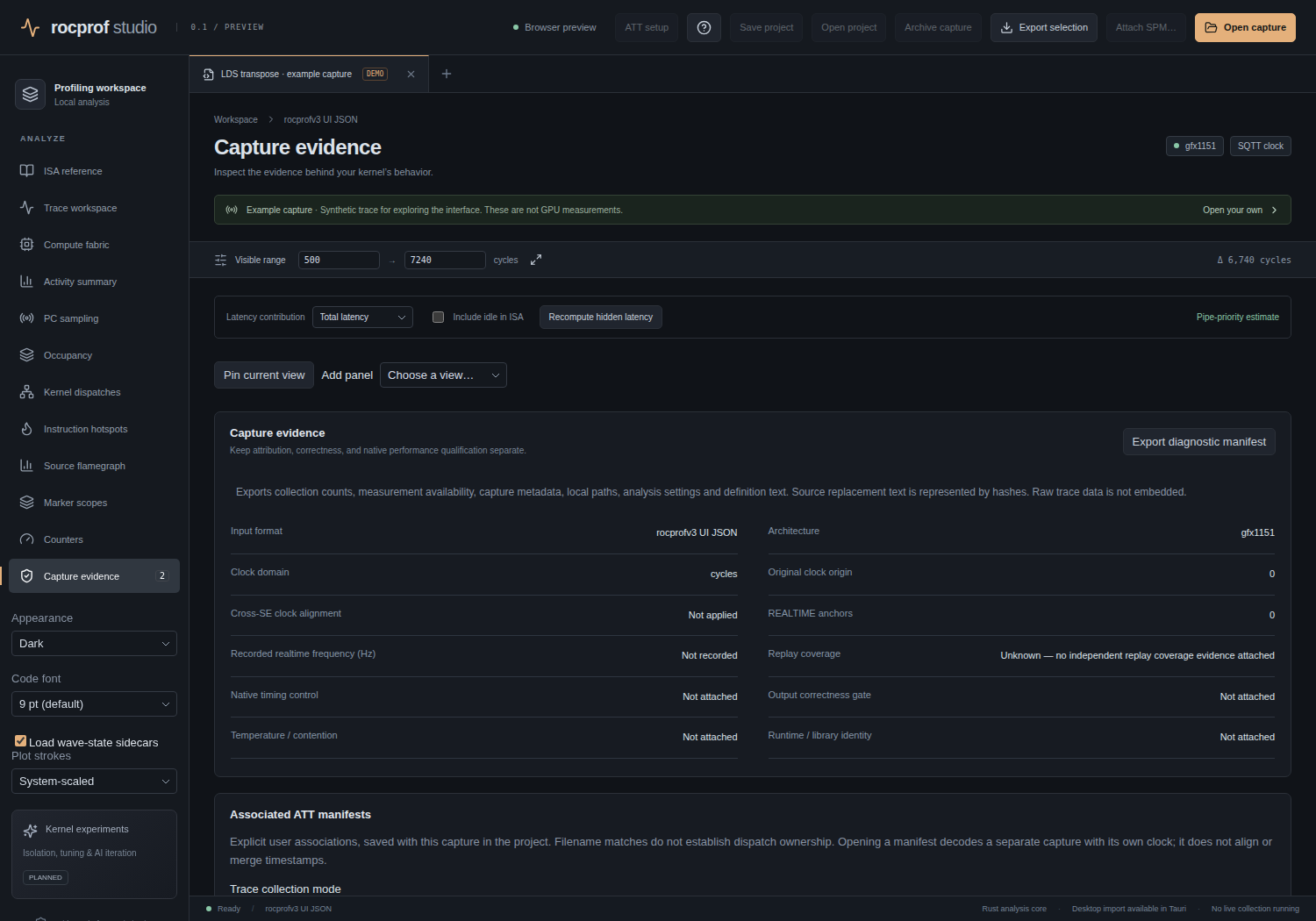Viewport: 1316px width, 921px height.
Task: Open the Code font size dropdown
Action: [x=94, y=703]
